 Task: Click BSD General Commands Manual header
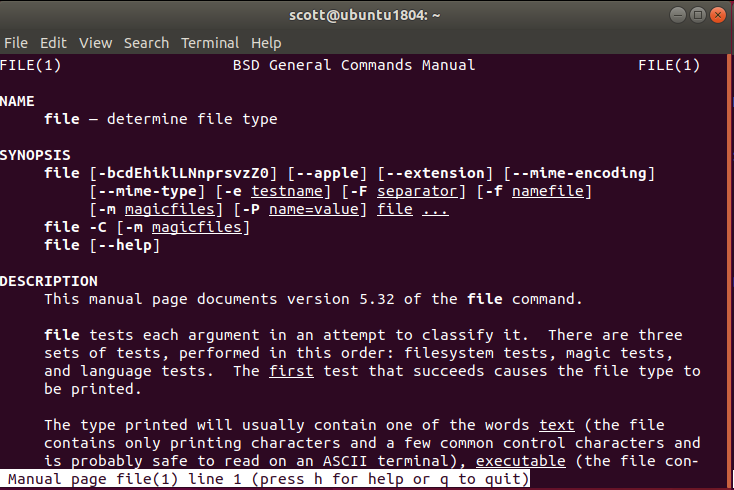pos(354,65)
